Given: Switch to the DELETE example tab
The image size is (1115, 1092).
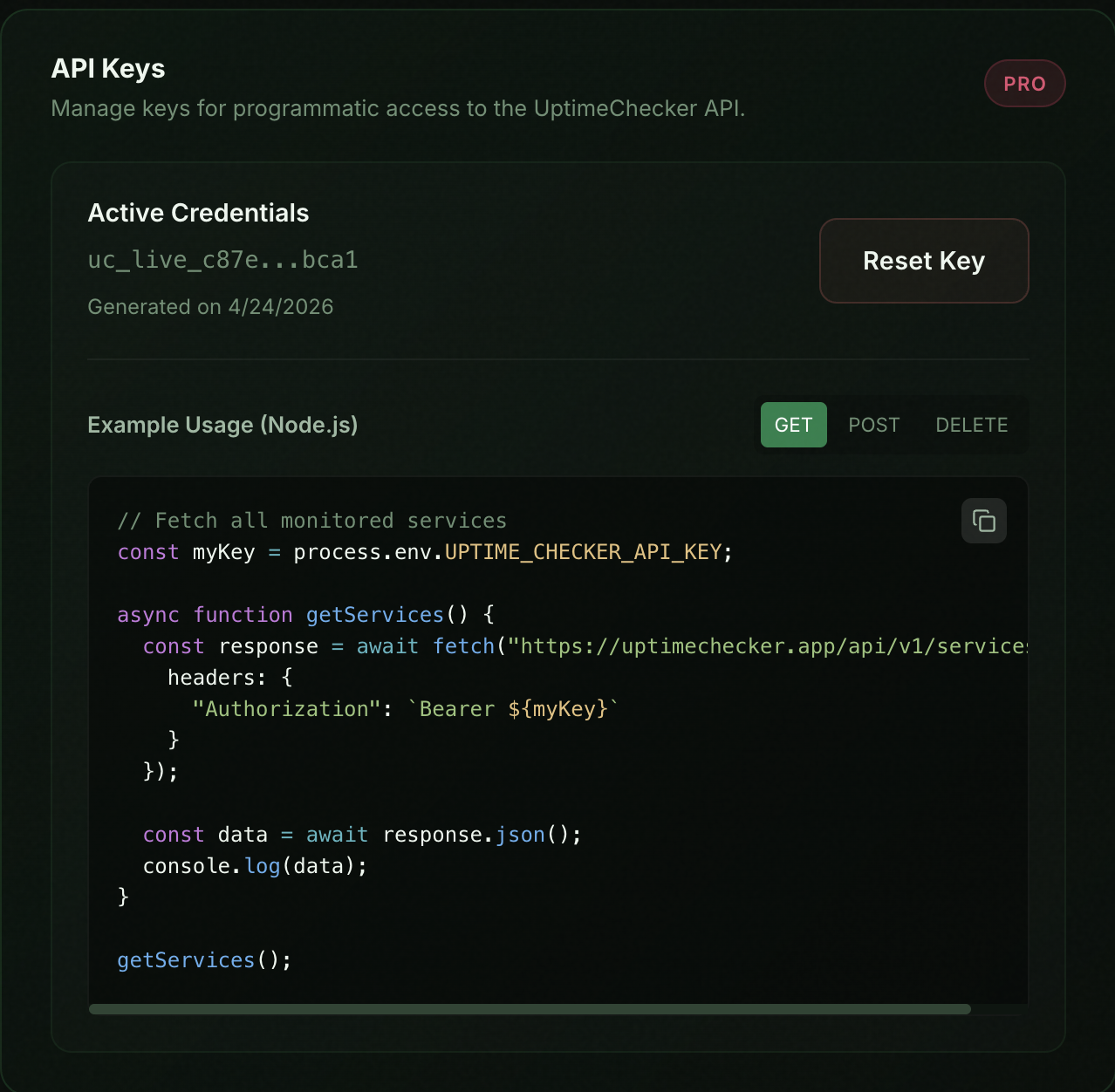Looking at the screenshot, I should click(x=971, y=425).
